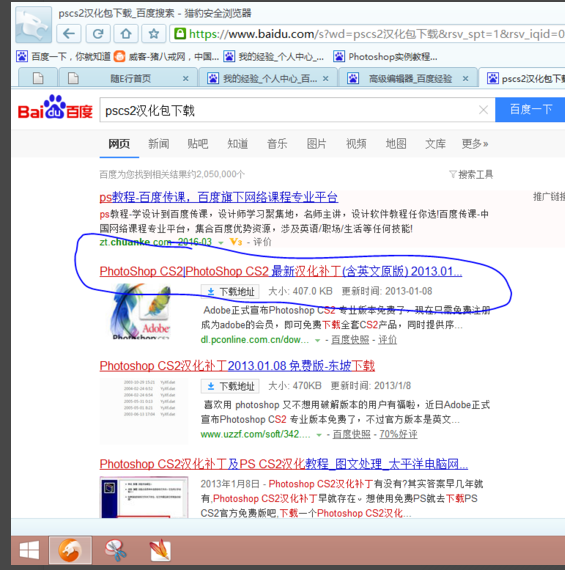Click 评价 for dl.pconline.com.cn result
Viewport: 565px width, 570px height.
[x=387, y=340]
